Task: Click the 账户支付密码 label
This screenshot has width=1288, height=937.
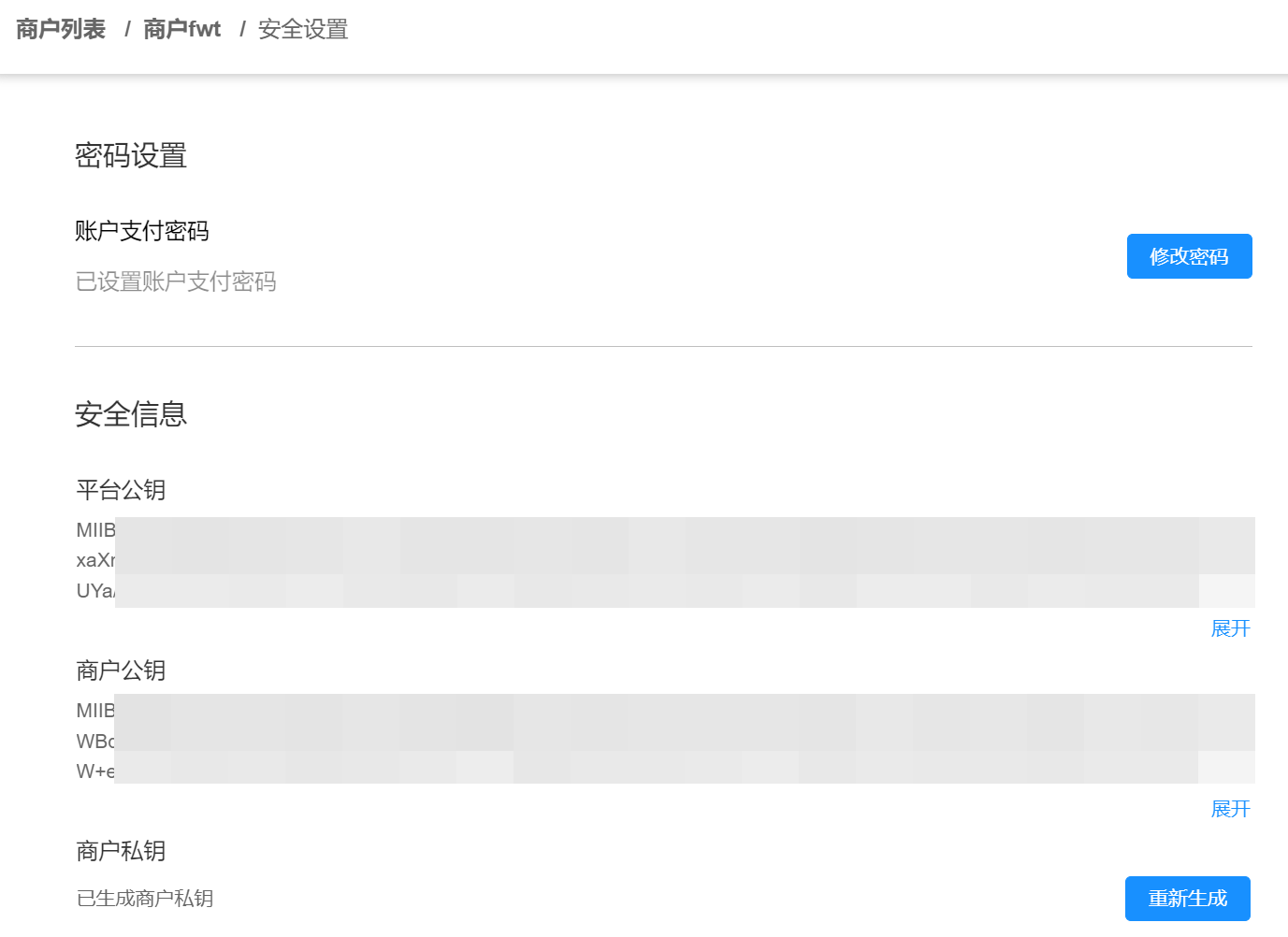Action: coord(142,231)
